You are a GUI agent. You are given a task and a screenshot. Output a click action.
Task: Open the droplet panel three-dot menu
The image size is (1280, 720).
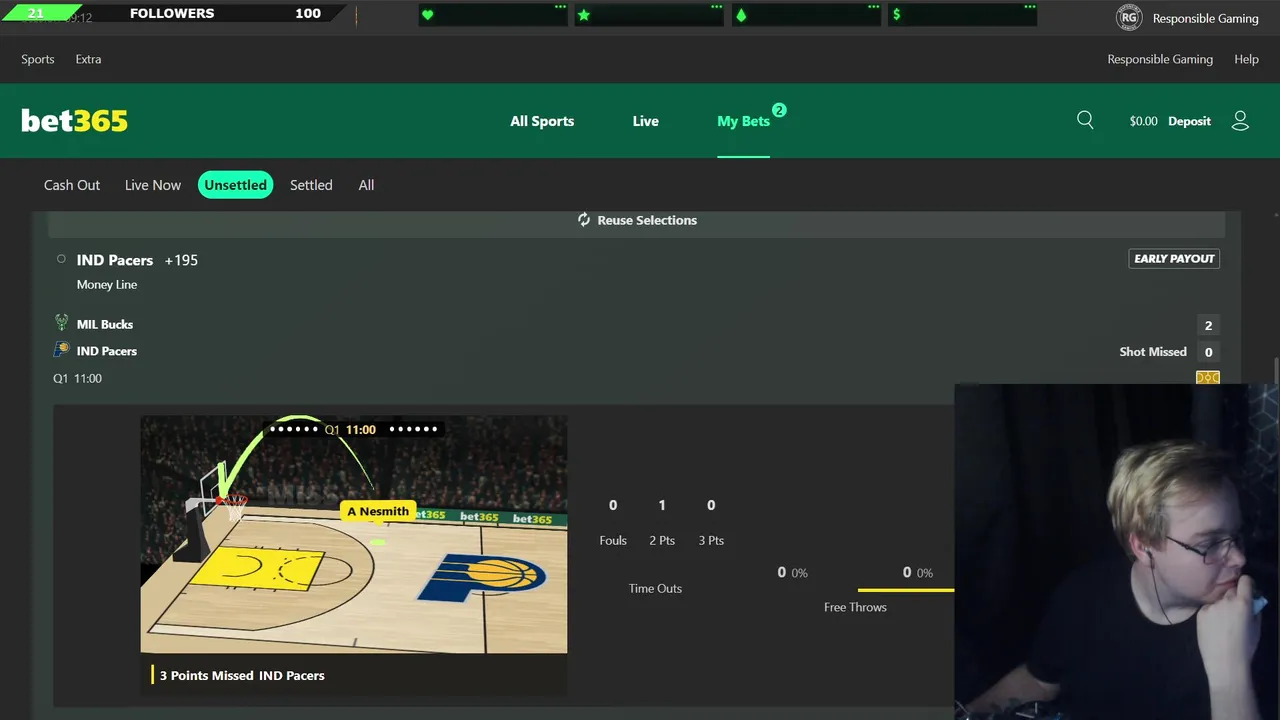point(873,7)
